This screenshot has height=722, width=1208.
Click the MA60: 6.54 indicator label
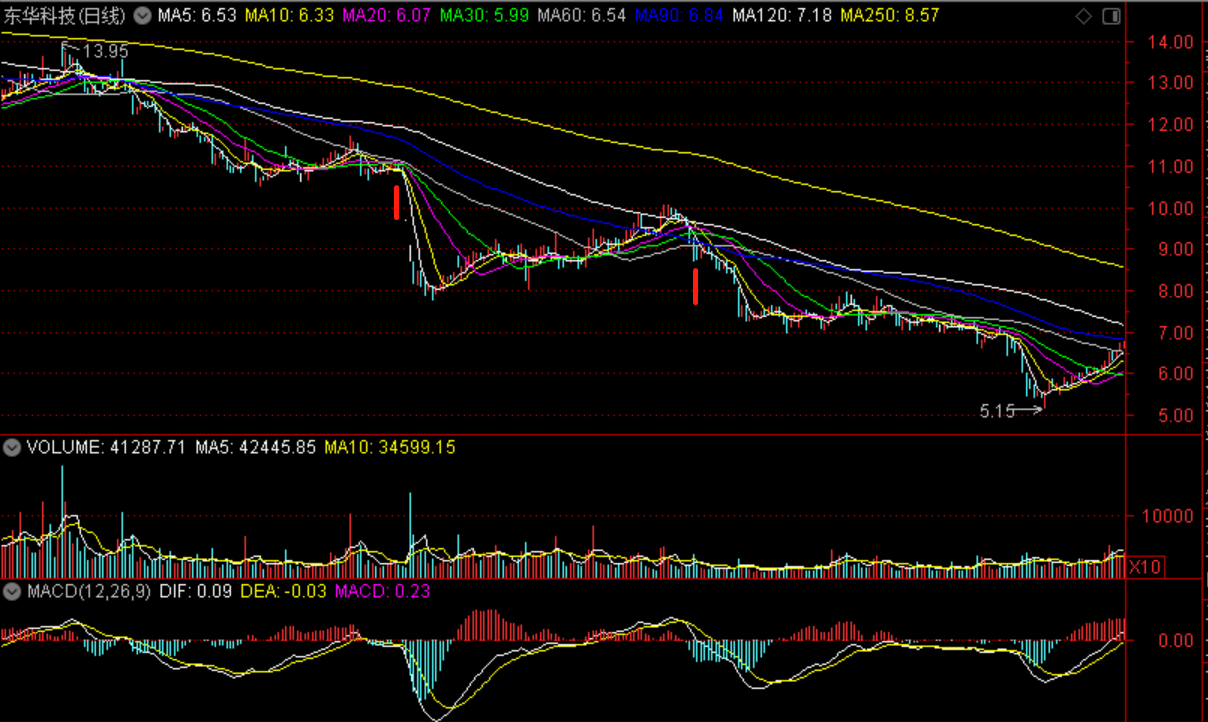click(582, 16)
